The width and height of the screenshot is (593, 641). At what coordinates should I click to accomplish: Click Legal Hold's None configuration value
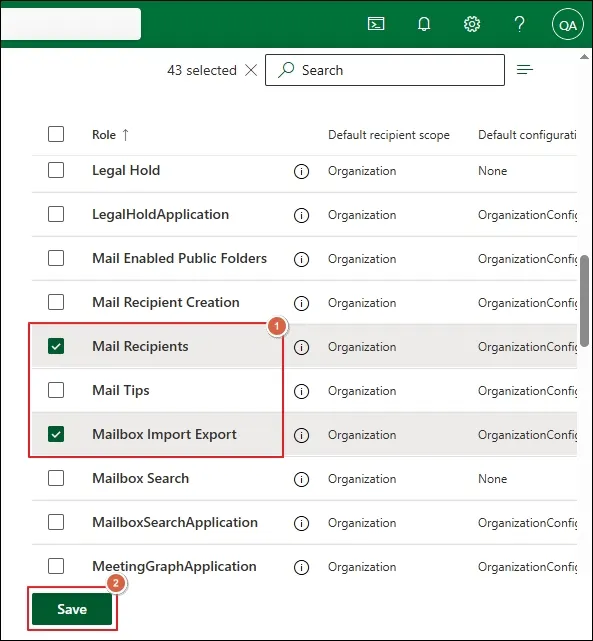point(492,171)
